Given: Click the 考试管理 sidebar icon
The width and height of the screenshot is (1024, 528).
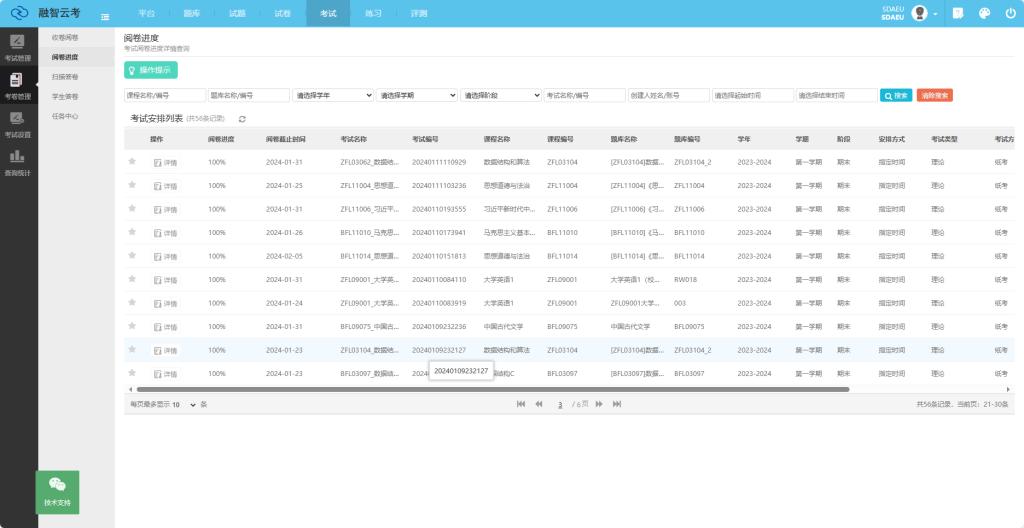Looking at the screenshot, I should pos(17,47).
